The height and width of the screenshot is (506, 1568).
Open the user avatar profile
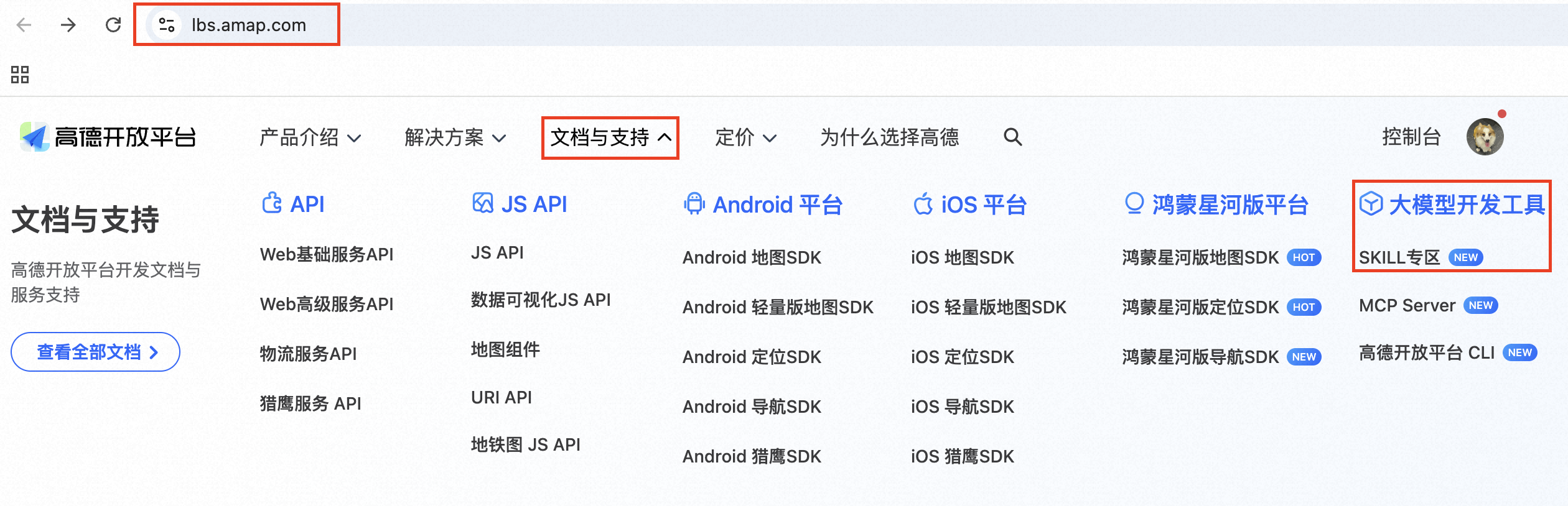pos(1485,137)
